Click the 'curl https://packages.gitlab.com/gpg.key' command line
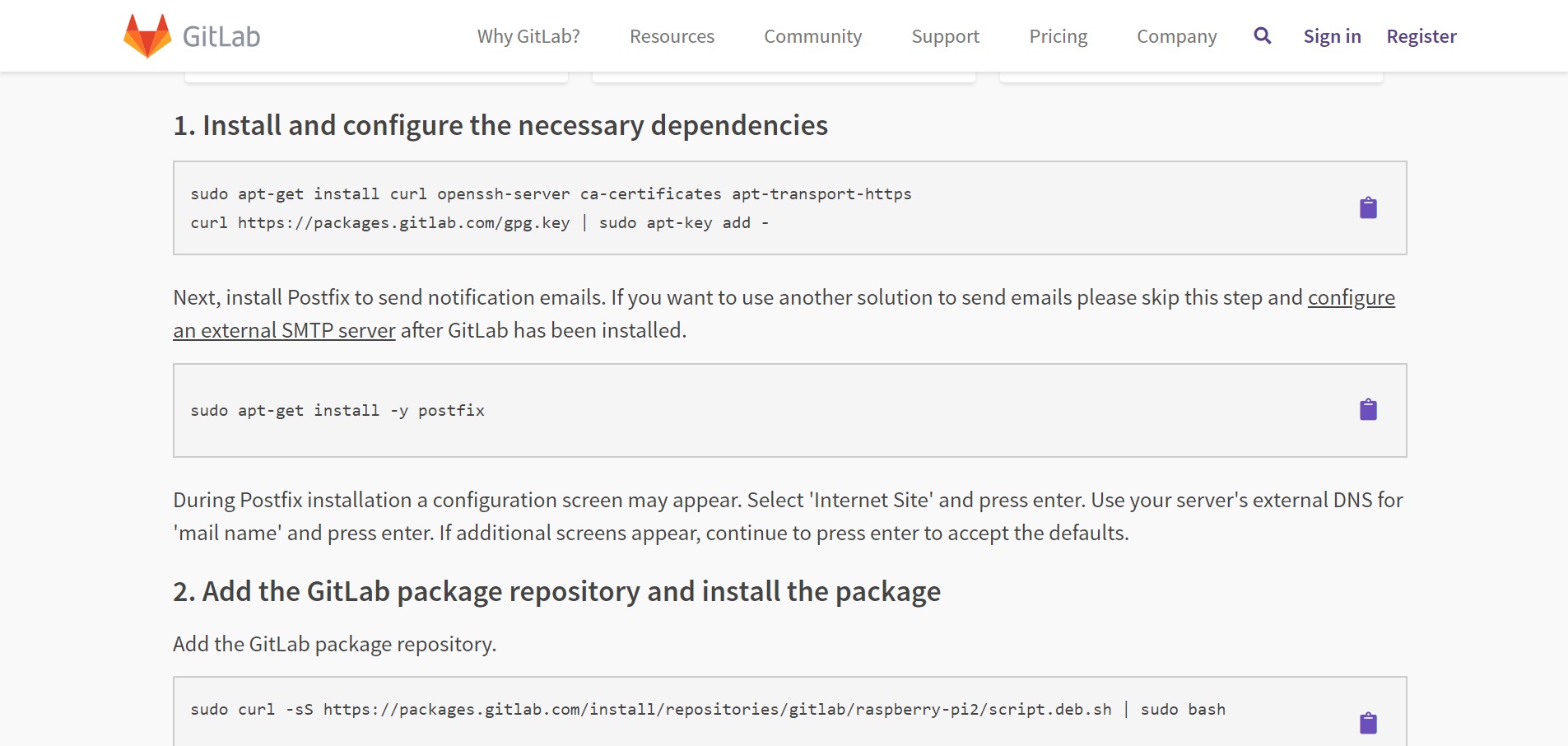 pyautogui.click(x=480, y=223)
